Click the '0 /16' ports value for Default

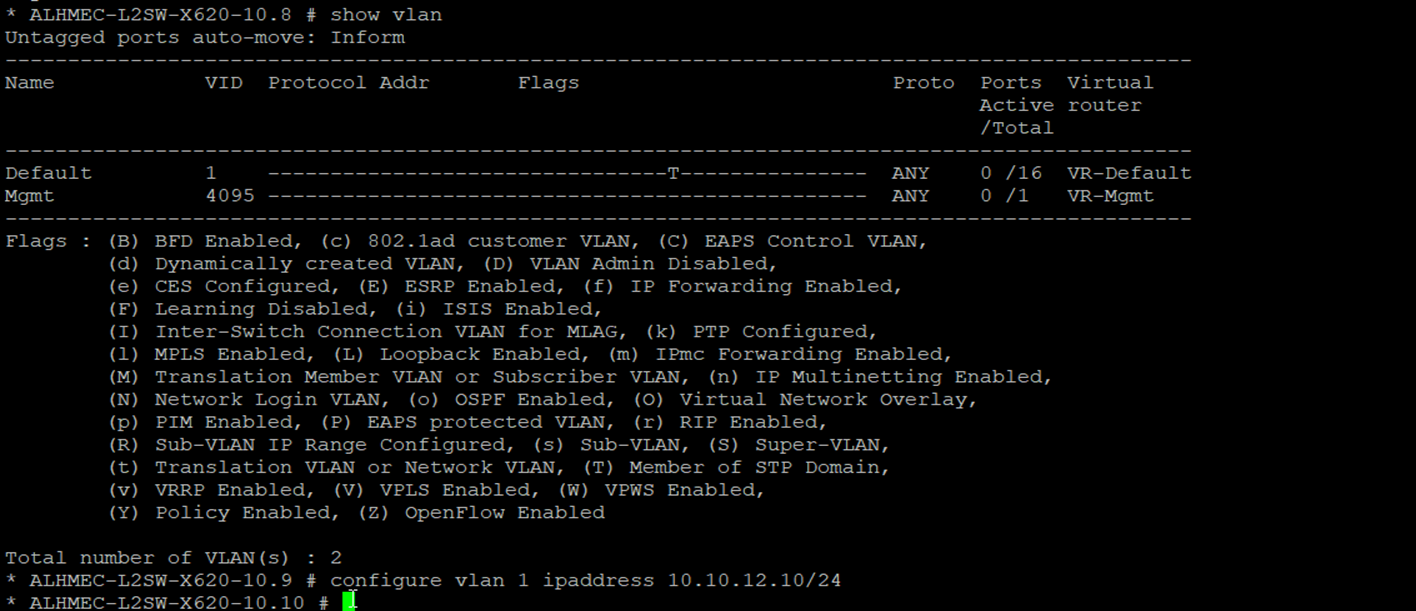[x=1011, y=173]
